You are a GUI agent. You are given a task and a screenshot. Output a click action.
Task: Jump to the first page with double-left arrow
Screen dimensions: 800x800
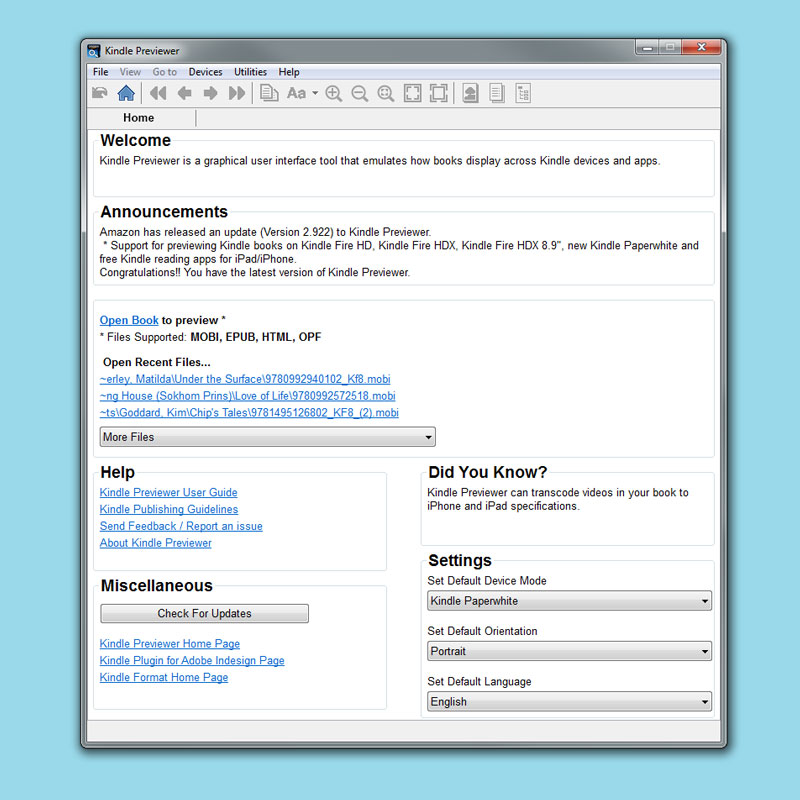[158, 93]
